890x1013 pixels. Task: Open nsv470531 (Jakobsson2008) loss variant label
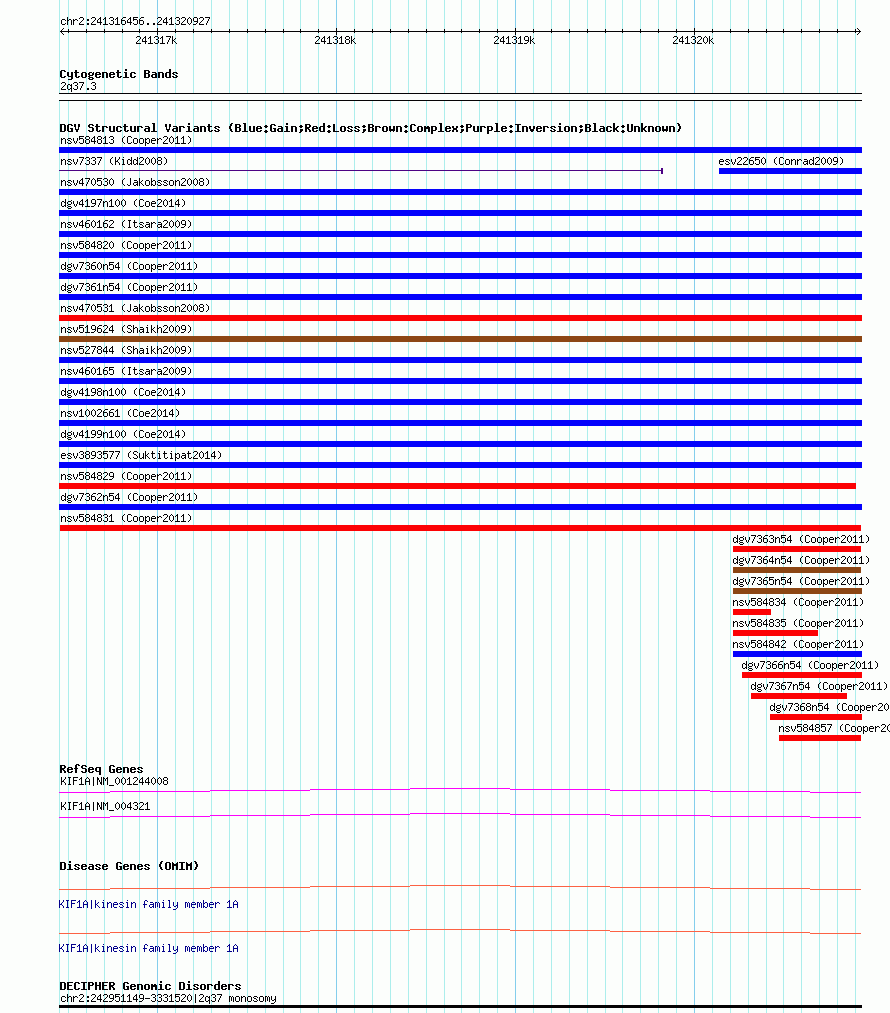[x=135, y=308]
